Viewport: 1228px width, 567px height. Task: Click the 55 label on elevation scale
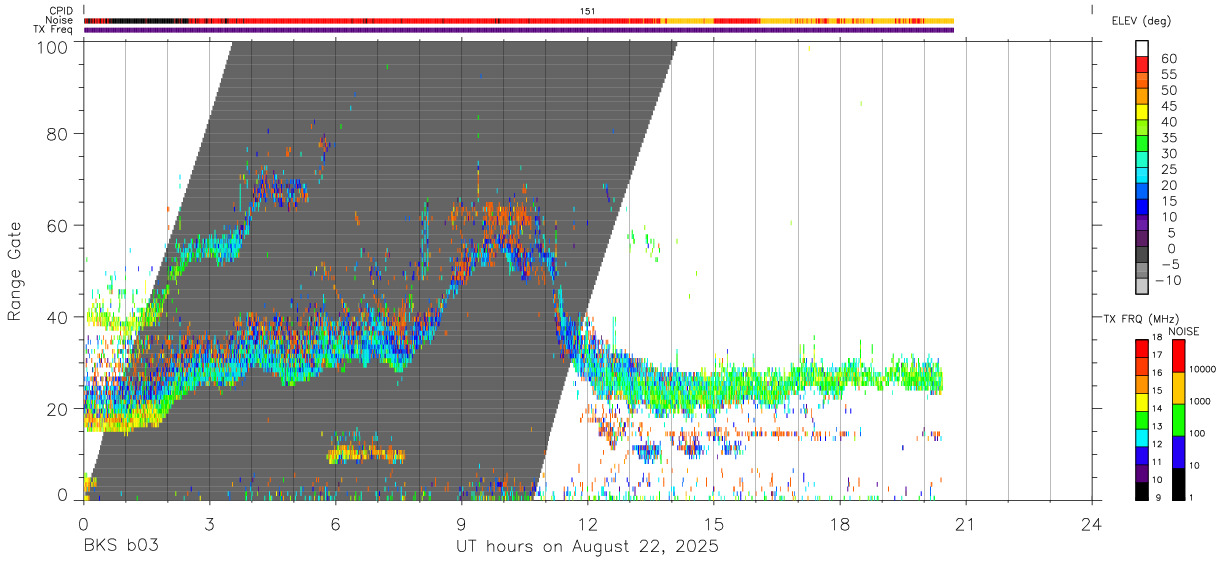click(x=1169, y=74)
